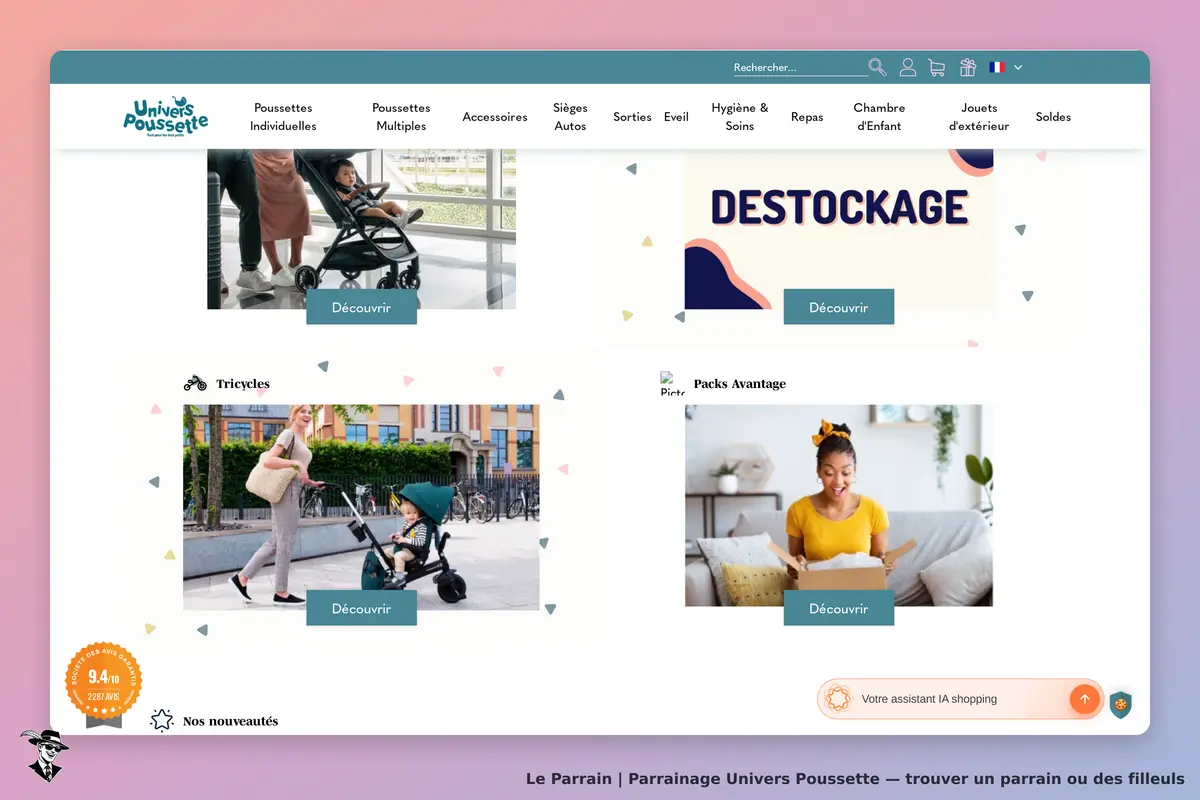
Task: Open Poussettes Multiples menu
Action: 401,117
